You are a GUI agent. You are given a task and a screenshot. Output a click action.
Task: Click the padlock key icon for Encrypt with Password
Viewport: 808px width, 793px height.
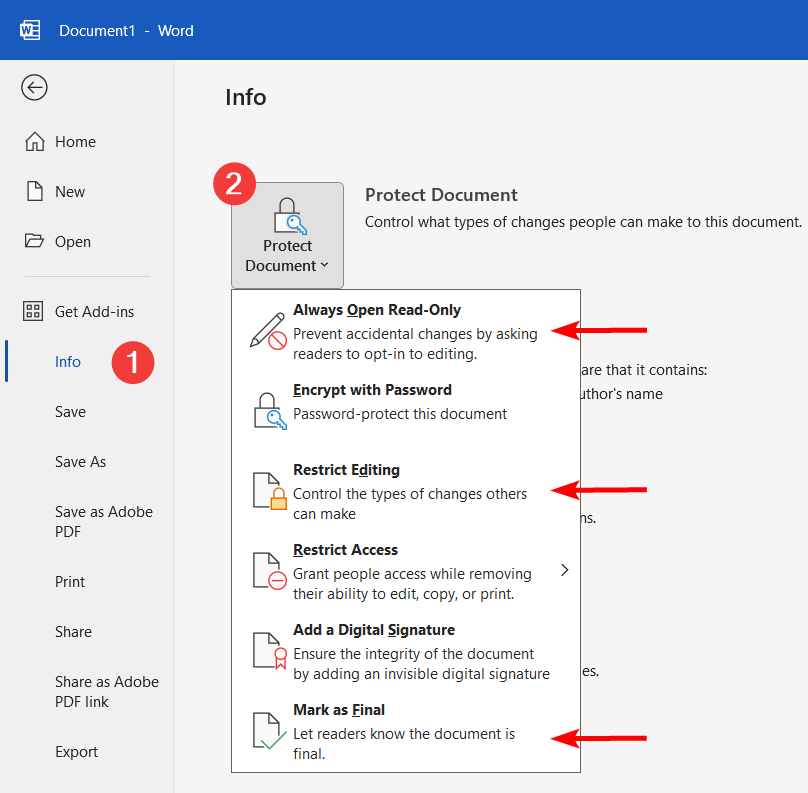coord(268,409)
